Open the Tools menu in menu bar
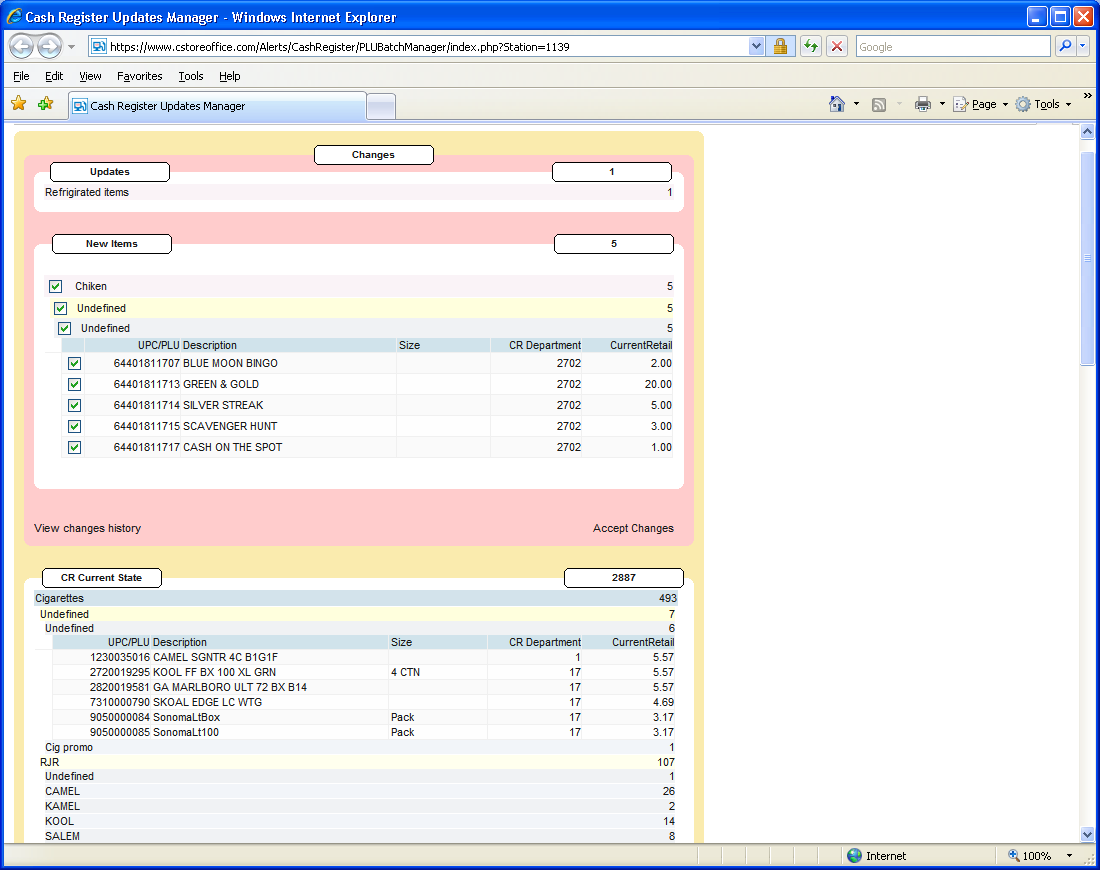1100x870 pixels. tap(190, 76)
